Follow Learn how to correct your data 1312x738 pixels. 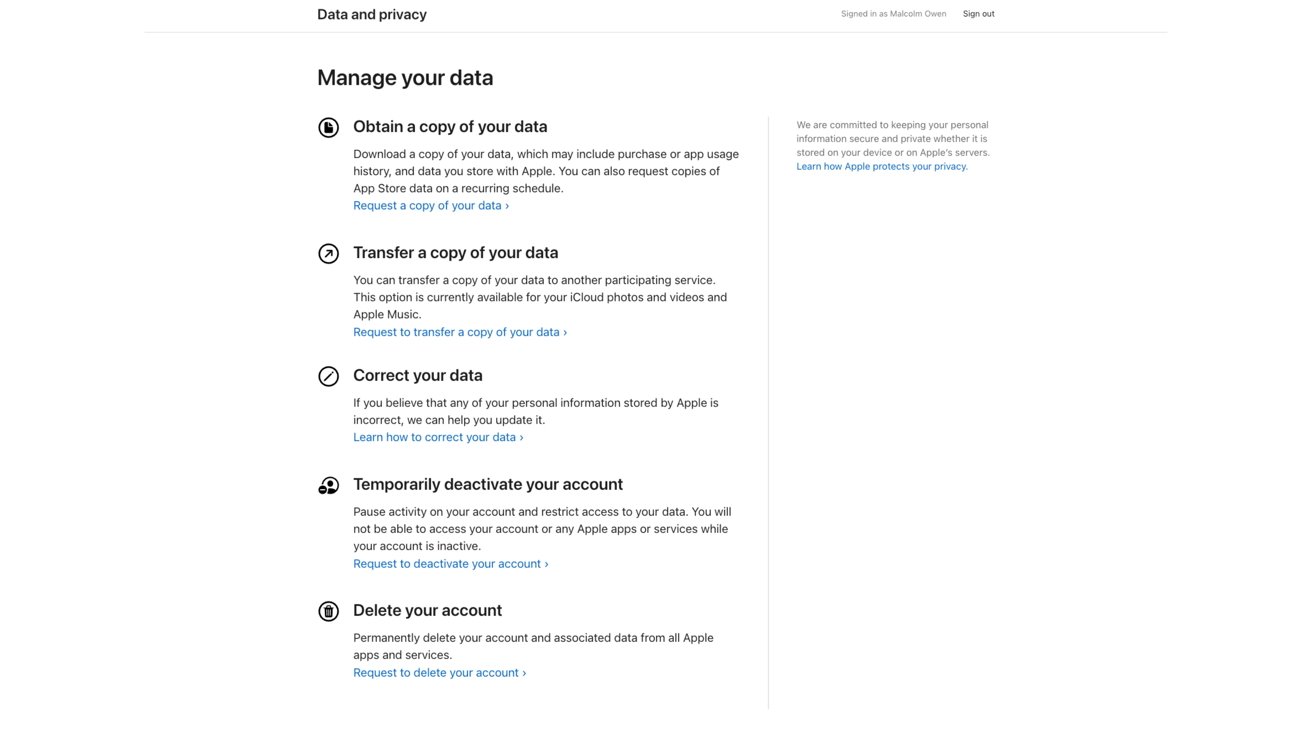click(438, 437)
